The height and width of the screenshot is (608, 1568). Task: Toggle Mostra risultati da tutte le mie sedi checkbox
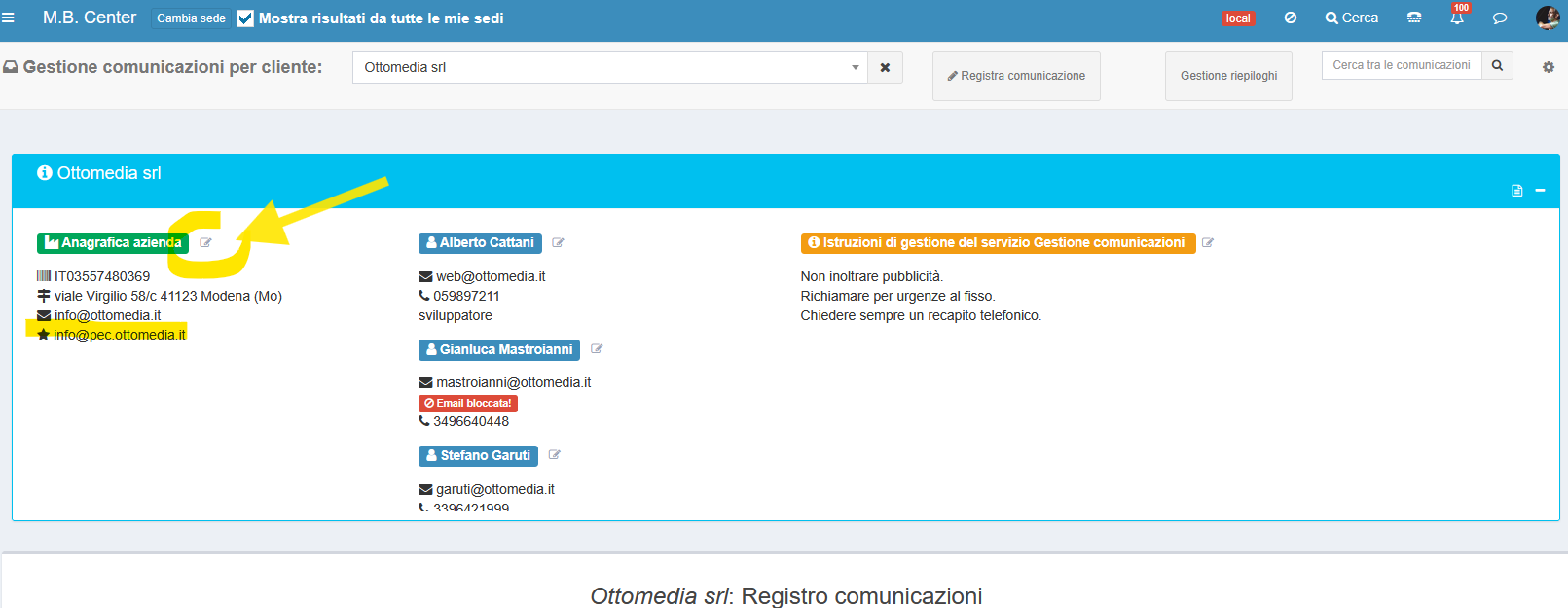[x=245, y=18]
